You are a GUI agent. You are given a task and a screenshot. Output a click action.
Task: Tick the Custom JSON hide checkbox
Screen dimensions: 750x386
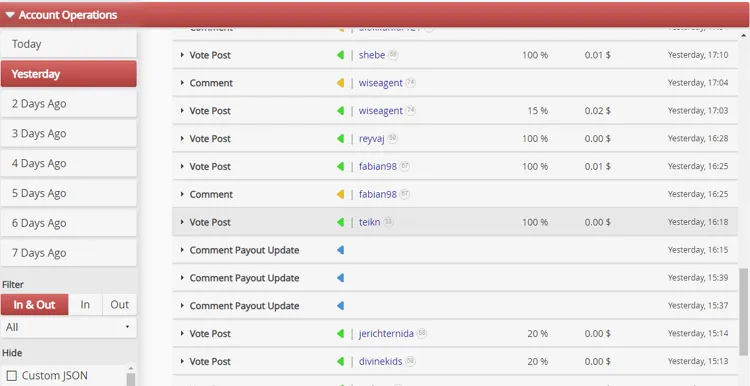click(12, 375)
